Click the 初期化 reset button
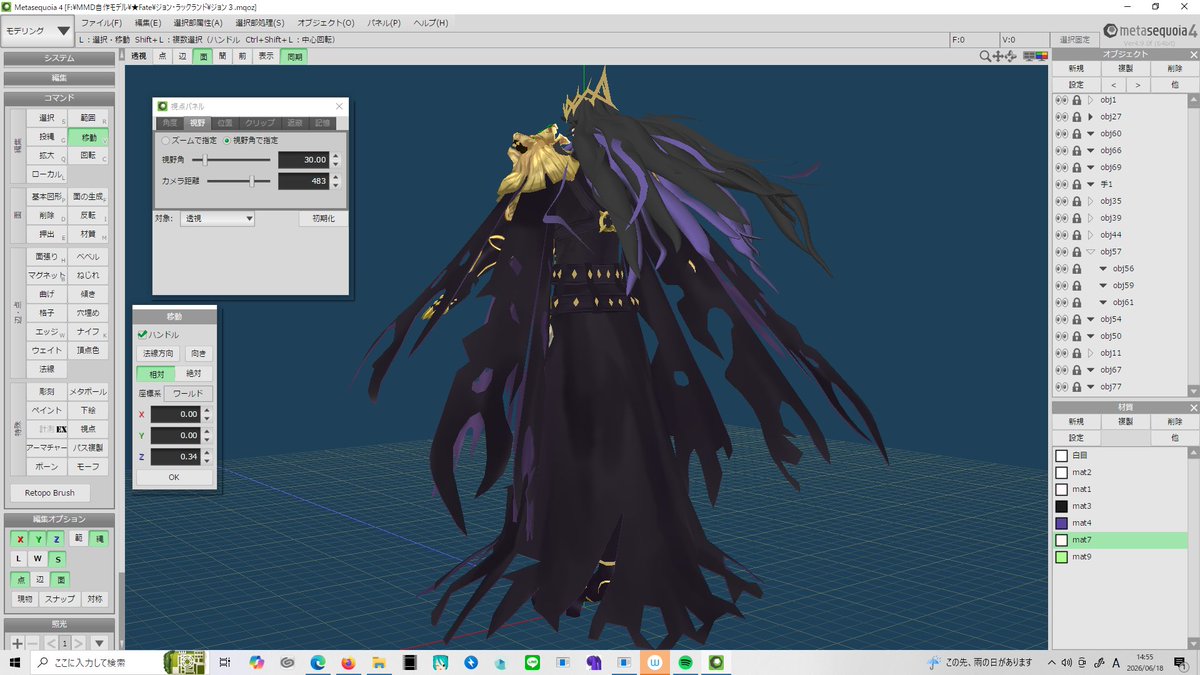 [323, 218]
